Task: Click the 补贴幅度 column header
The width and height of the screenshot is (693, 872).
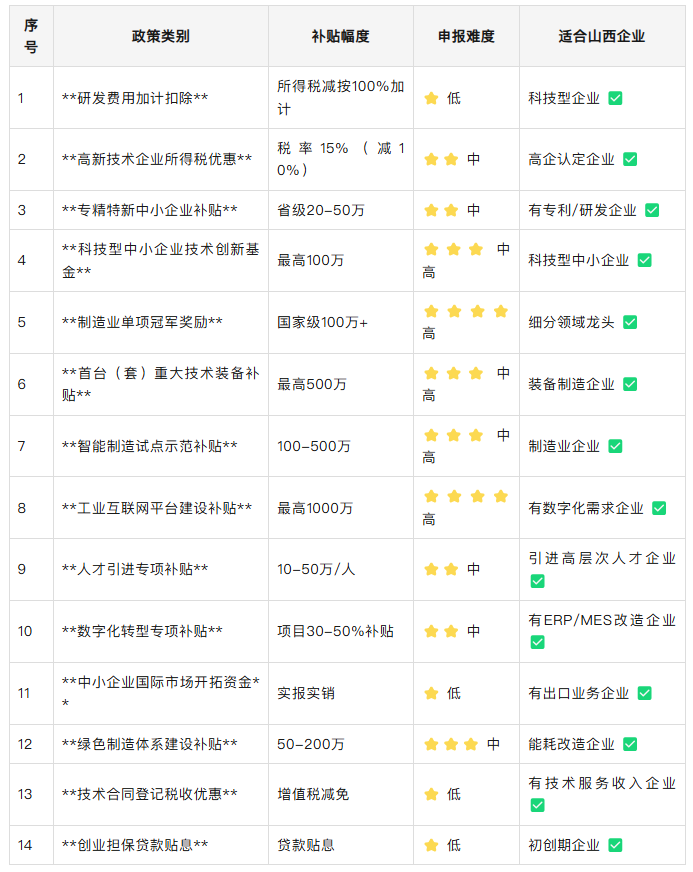Action: 340,36
